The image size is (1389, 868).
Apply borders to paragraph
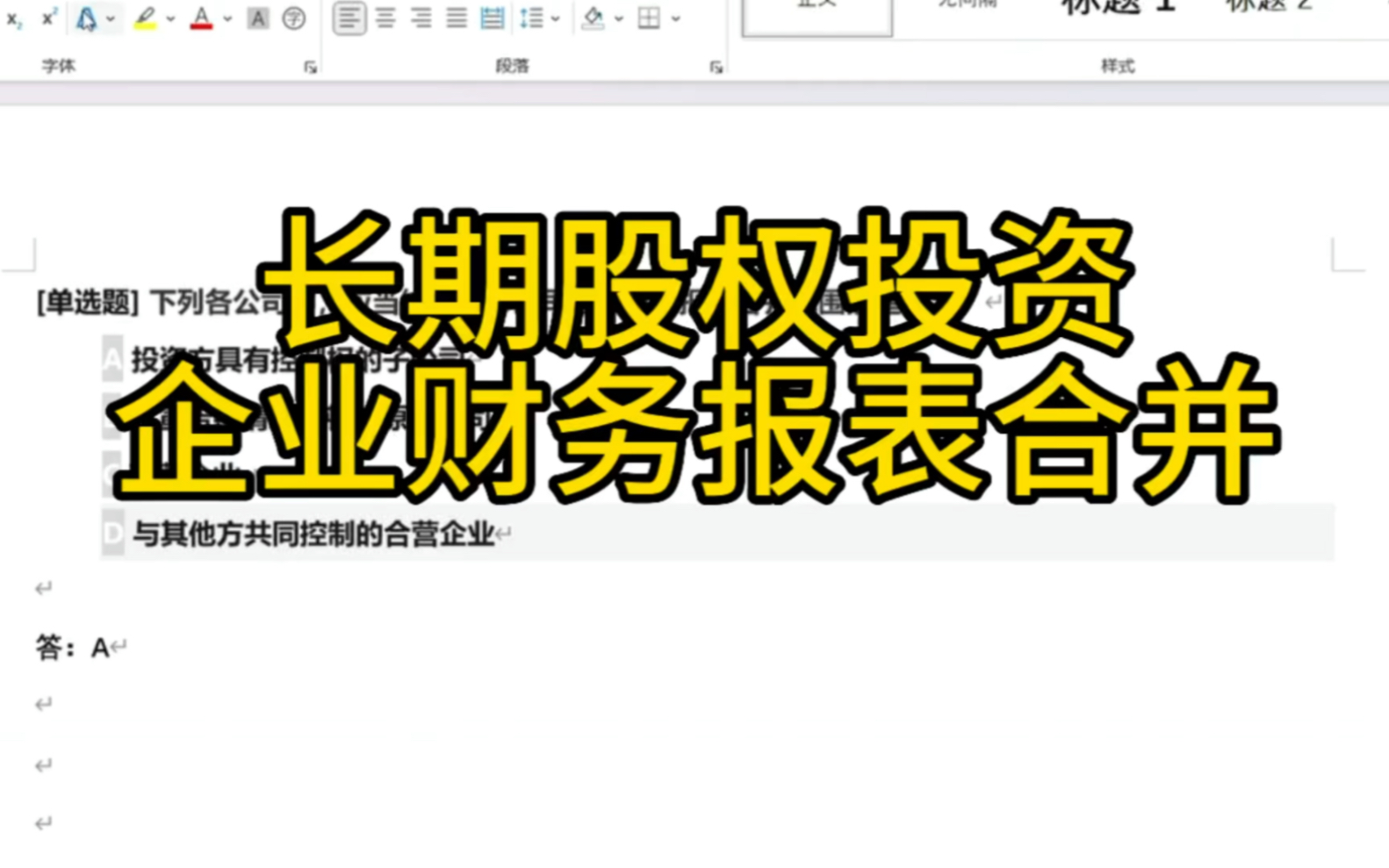(650, 18)
